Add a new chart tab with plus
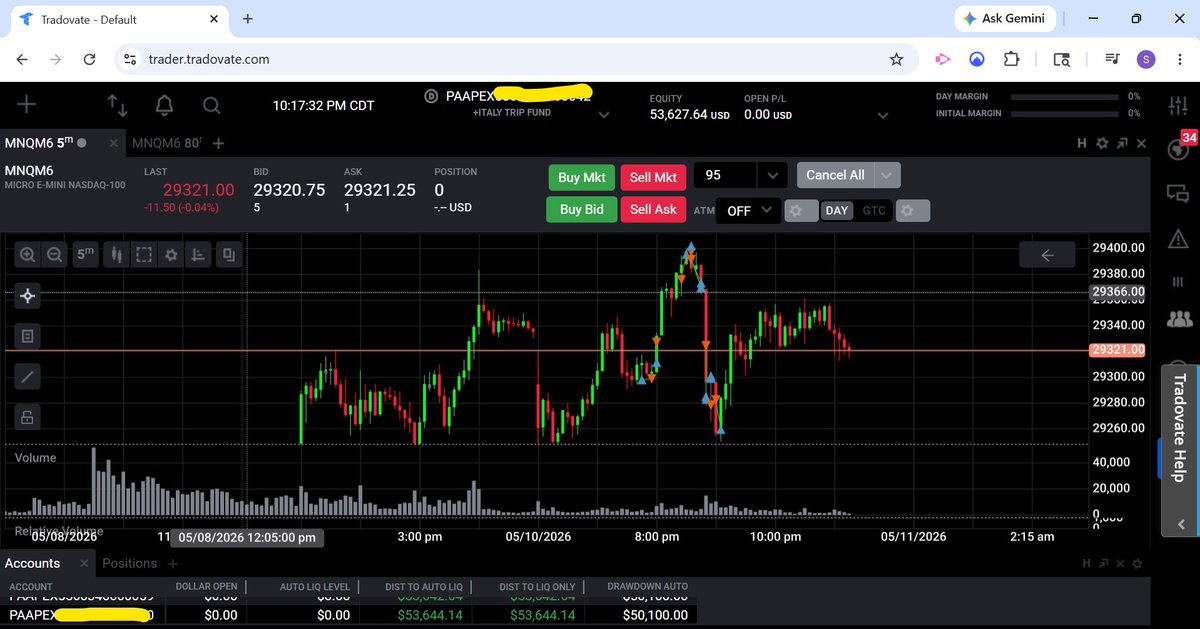 tap(218, 144)
